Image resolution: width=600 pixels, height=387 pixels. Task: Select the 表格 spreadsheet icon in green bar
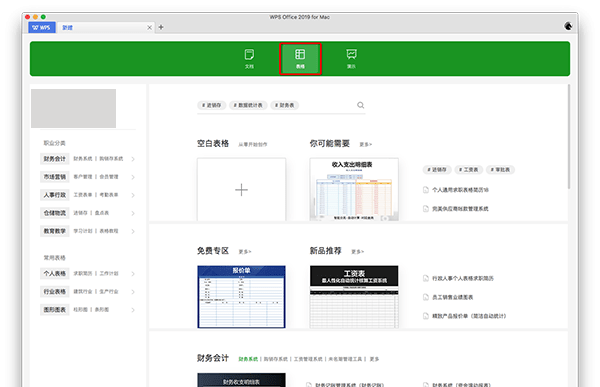pyautogui.click(x=300, y=59)
